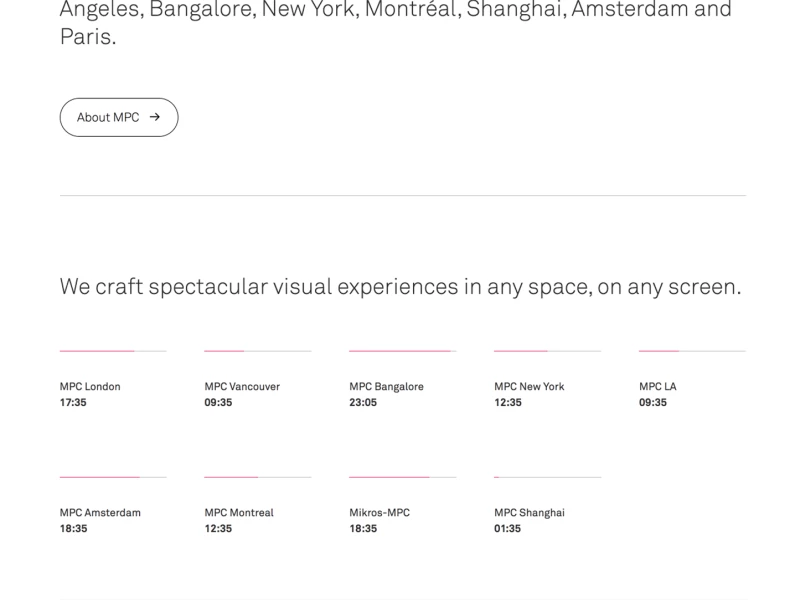Click the arrow icon in About MPC

tap(155, 117)
